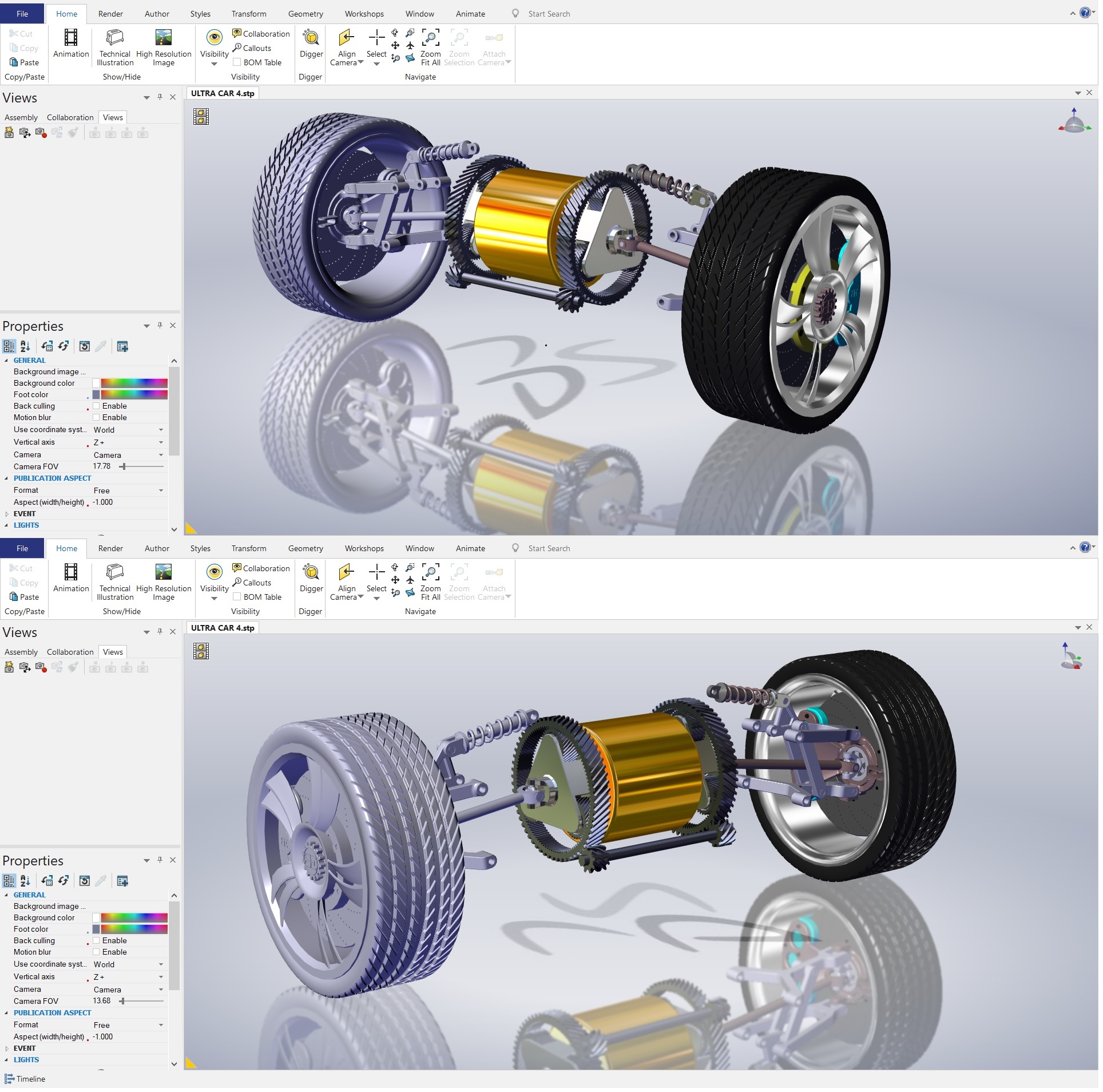Open Technical Illustration in upper window ribbon
1103x1092 pixels.
115,46
